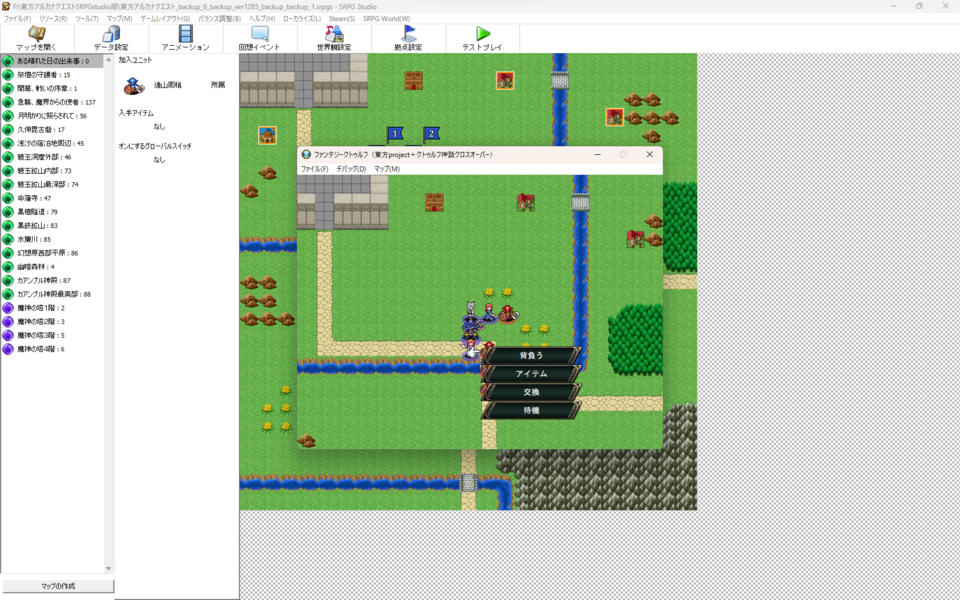Select blue flag number 1 on the editor map

pyautogui.click(x=395, y=134)
